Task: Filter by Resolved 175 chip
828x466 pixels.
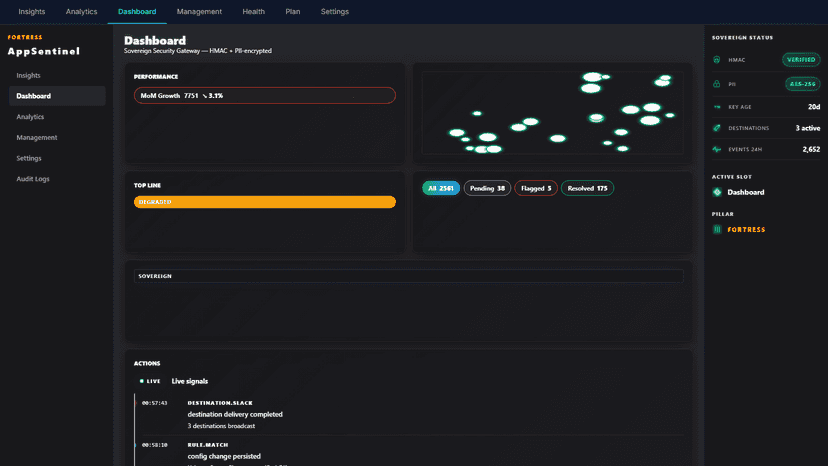Action: 587,188
